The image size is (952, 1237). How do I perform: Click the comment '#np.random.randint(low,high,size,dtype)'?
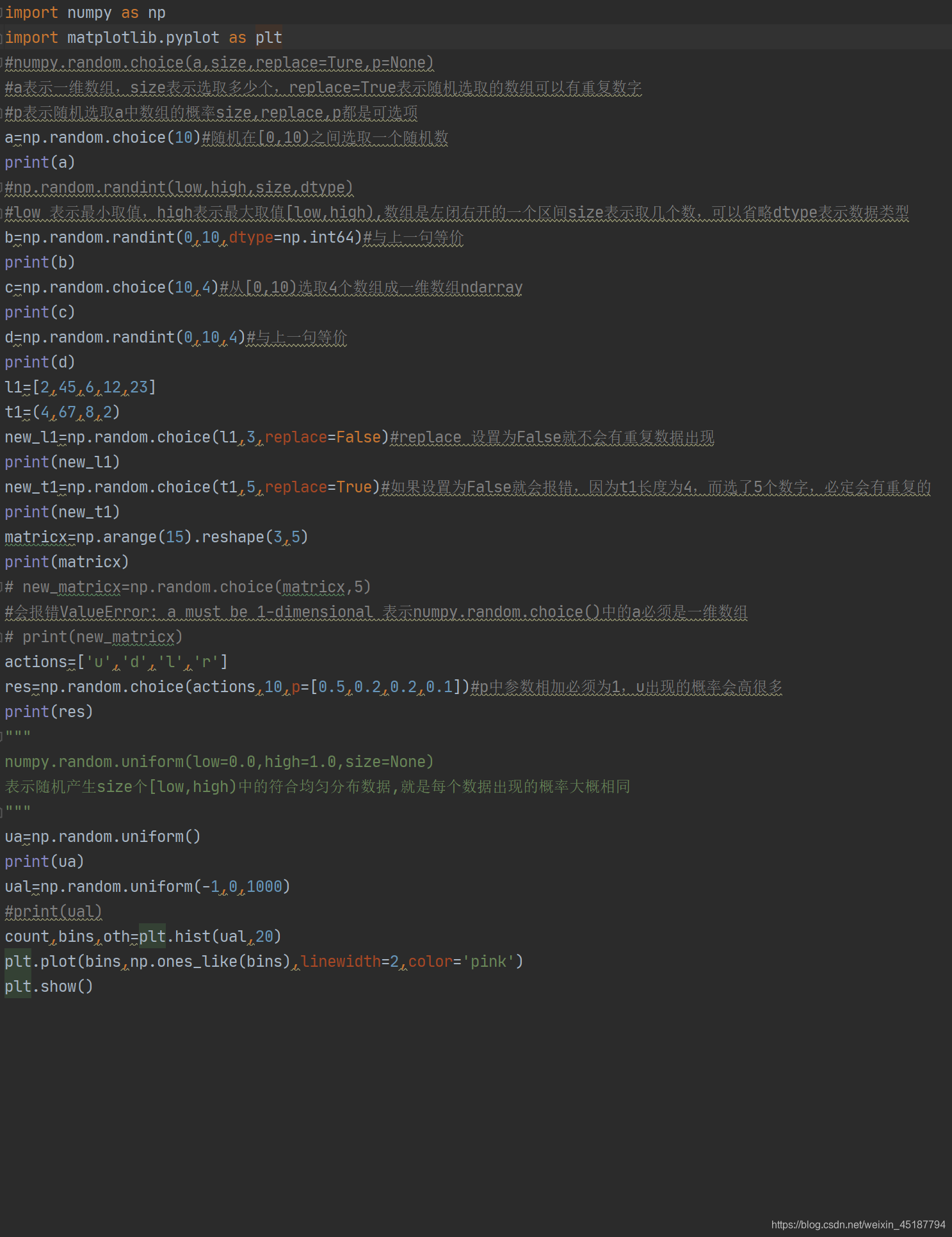point(179,188)
